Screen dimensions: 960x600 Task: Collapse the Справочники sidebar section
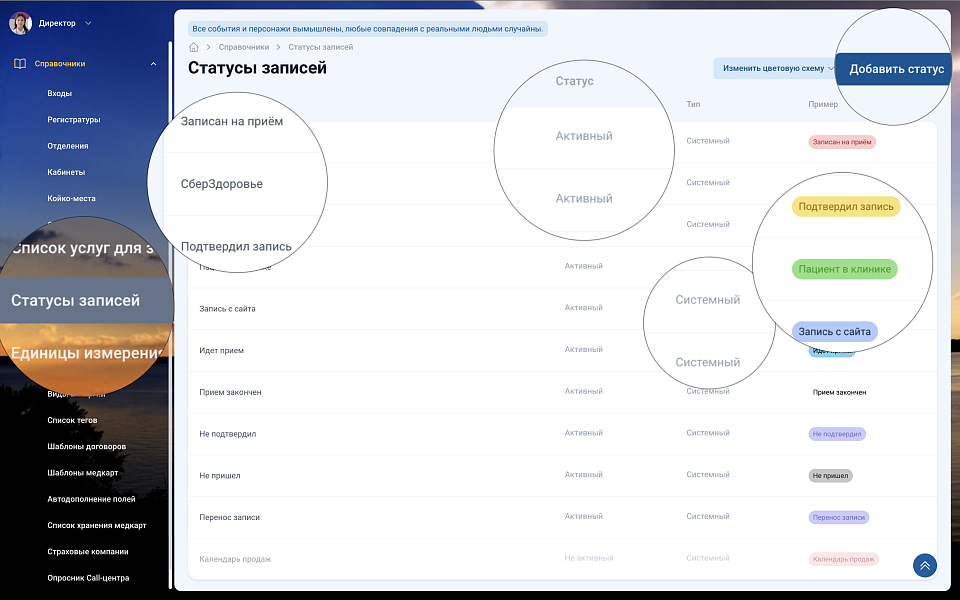153,64
